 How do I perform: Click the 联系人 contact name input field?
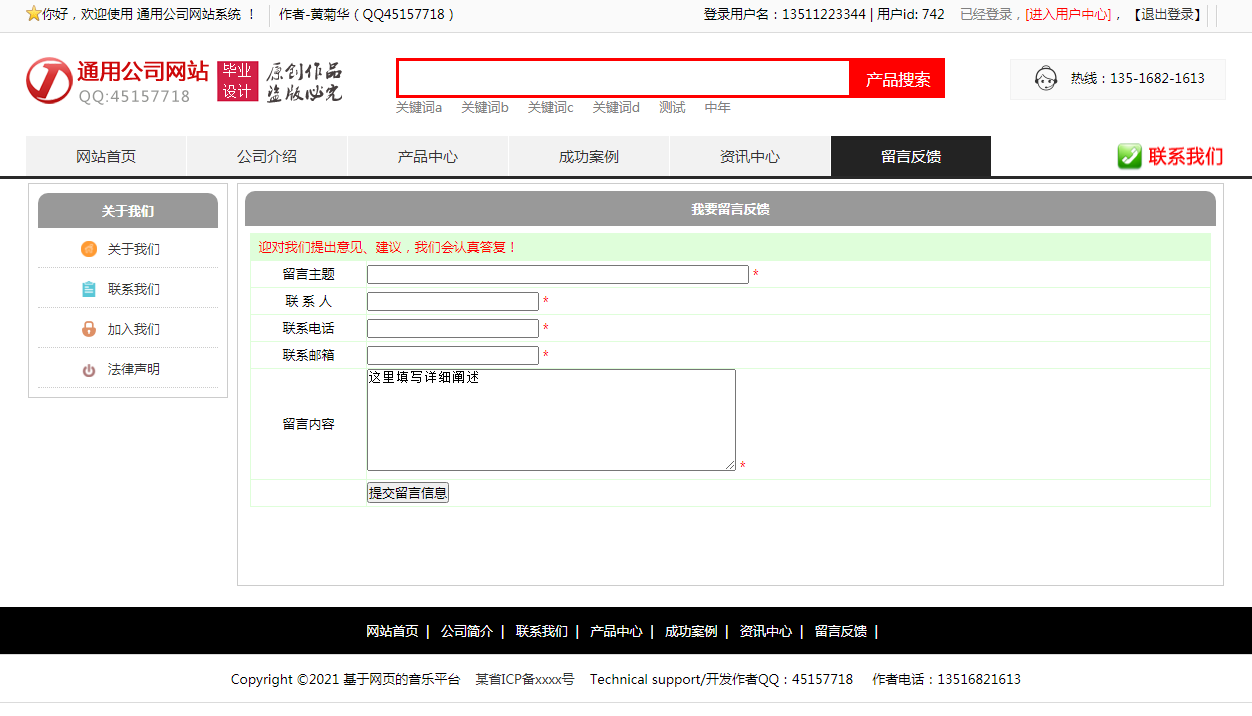453,301
